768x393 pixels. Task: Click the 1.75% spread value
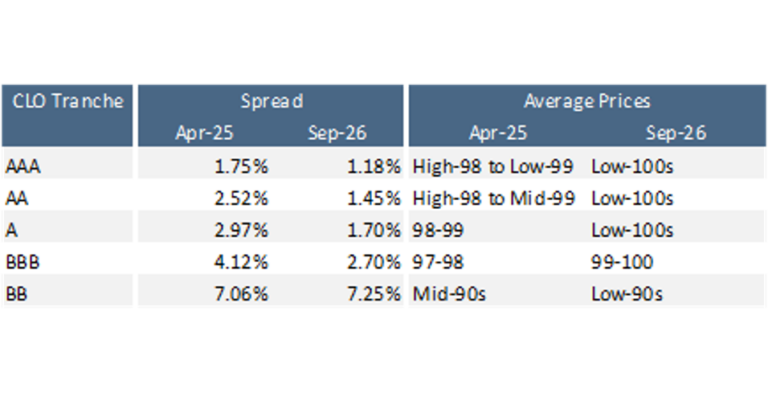[x=241, y=167]
